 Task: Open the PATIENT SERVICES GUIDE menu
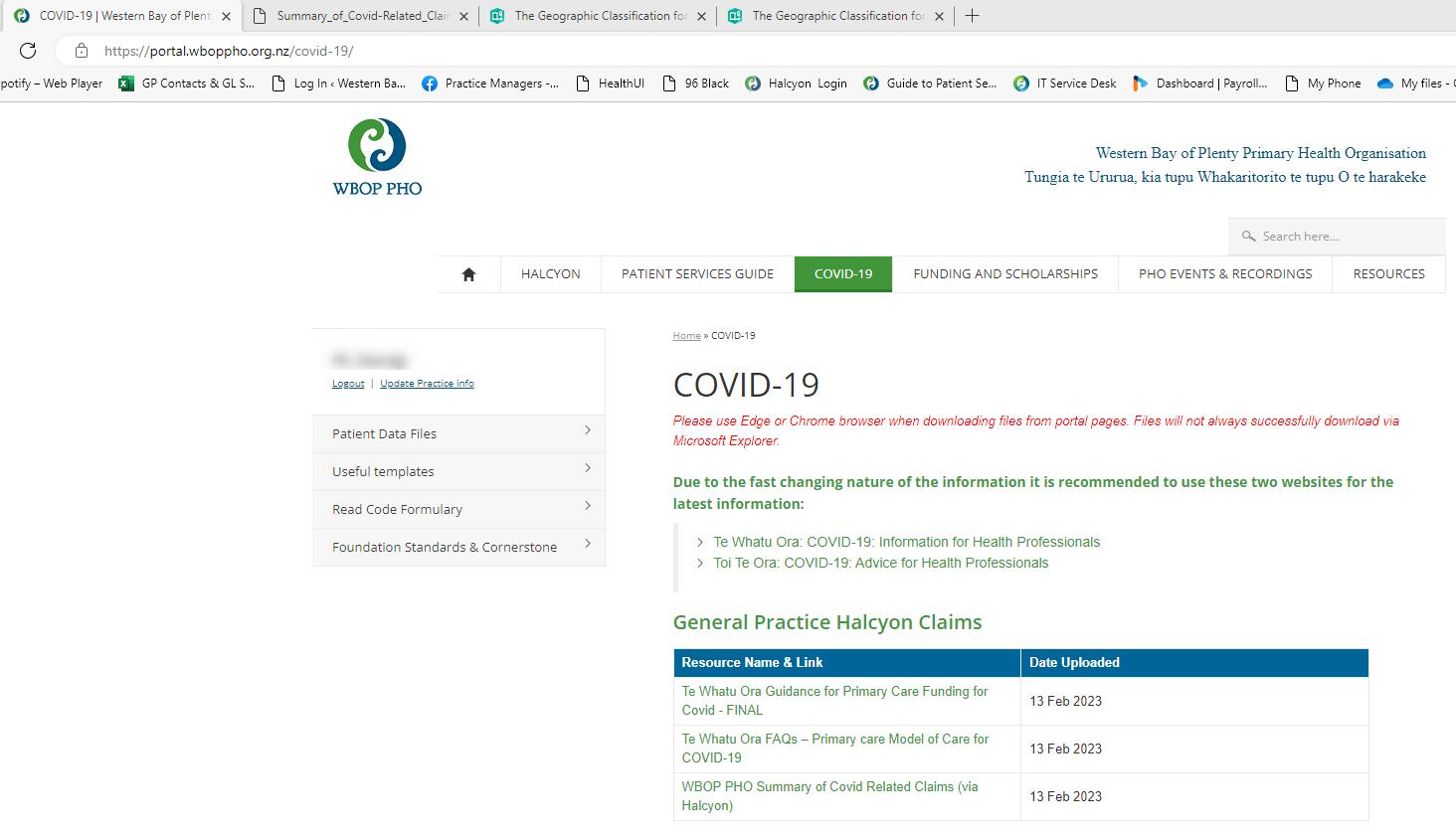tap(697, 274)
